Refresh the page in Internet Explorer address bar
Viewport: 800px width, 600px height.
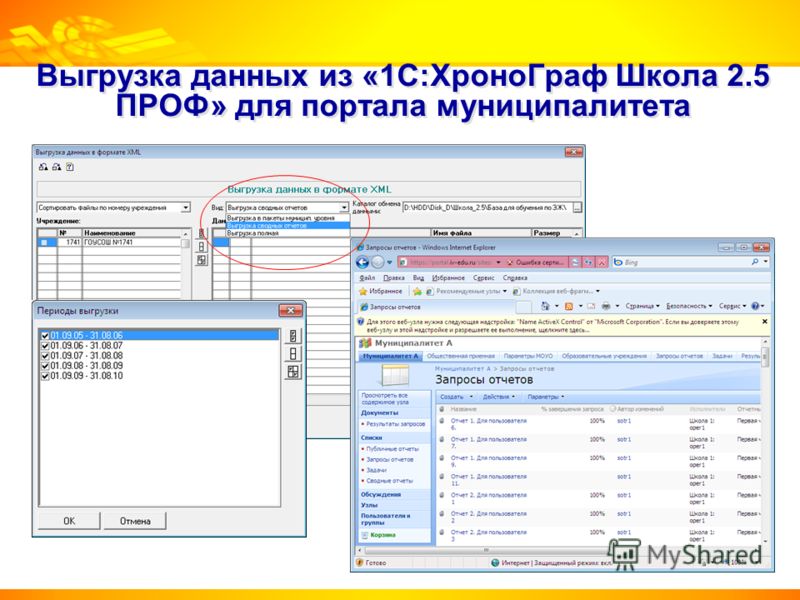[589, 262]
